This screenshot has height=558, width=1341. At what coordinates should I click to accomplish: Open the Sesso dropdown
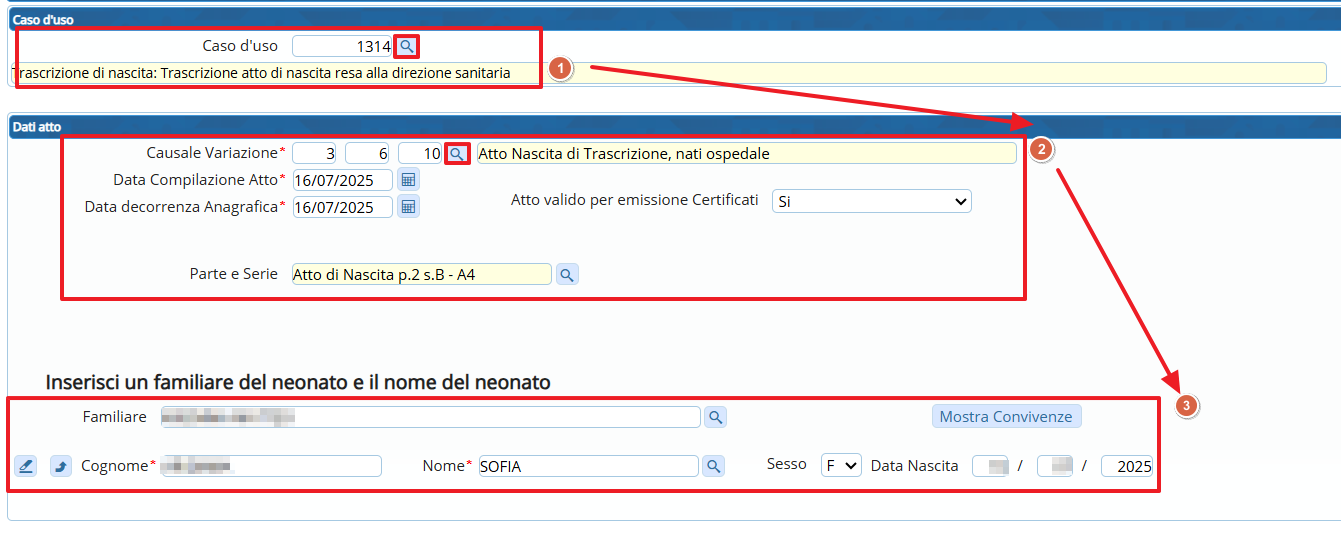click(841, 466)
